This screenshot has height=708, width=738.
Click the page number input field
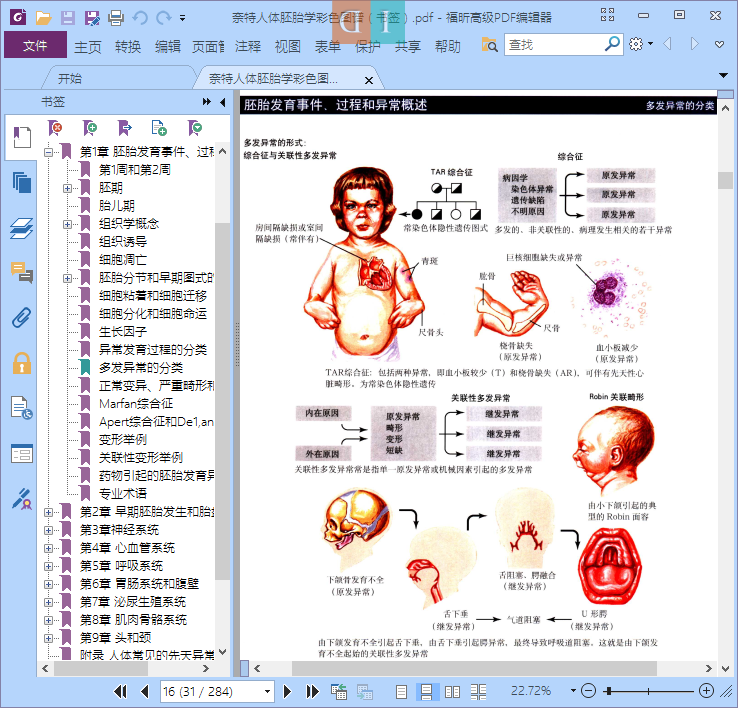pos(211,691)
